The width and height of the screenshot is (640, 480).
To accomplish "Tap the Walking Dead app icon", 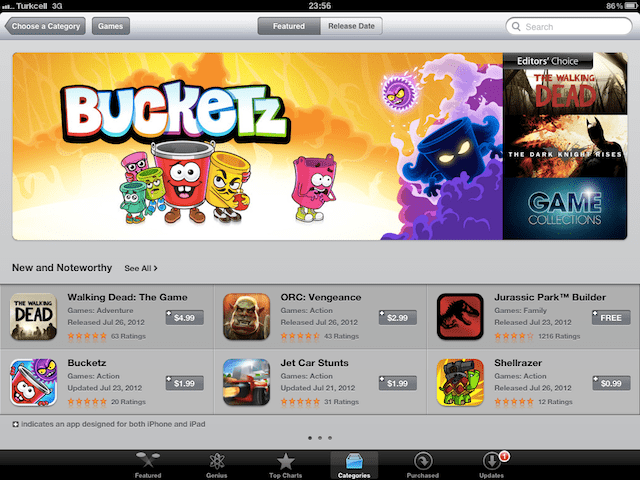I will click(x=33, y=317).
